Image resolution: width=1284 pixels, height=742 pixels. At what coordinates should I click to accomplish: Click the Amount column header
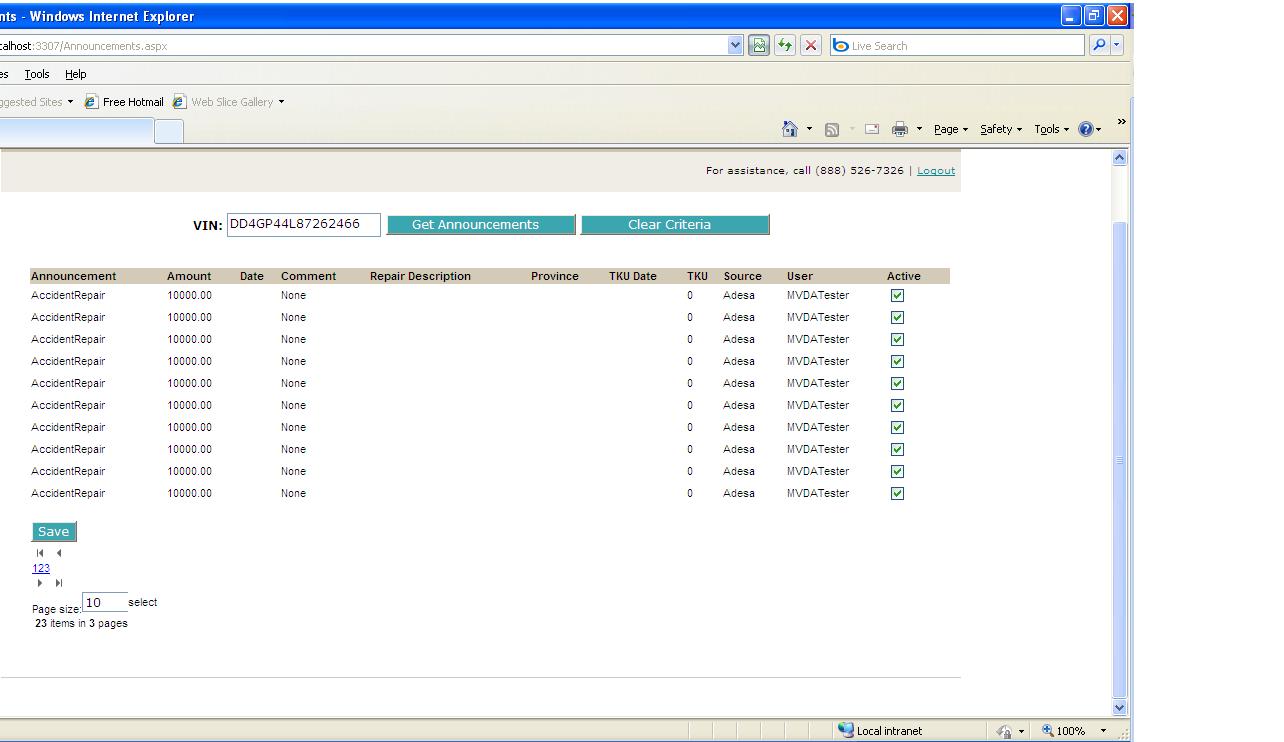point(189,276)
